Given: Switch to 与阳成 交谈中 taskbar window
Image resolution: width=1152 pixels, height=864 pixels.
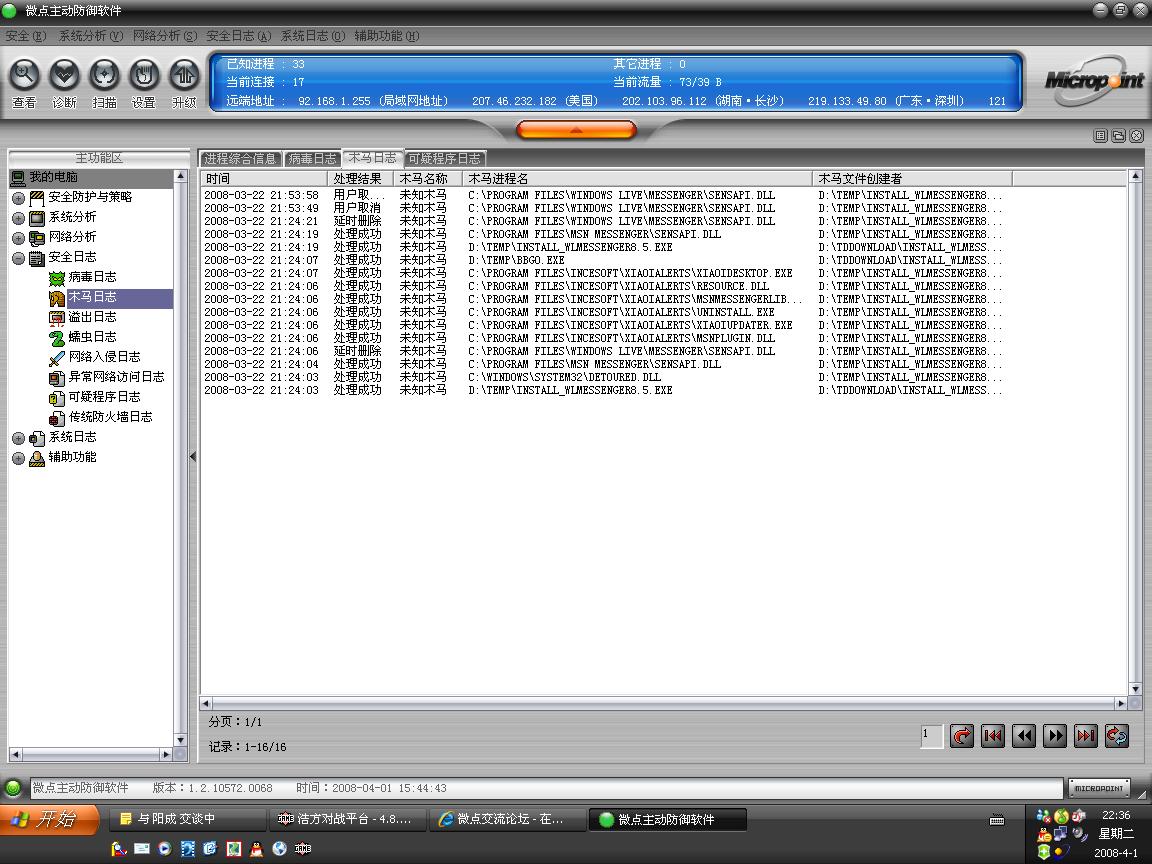Looking at the screenshot, I should [187, 819].
